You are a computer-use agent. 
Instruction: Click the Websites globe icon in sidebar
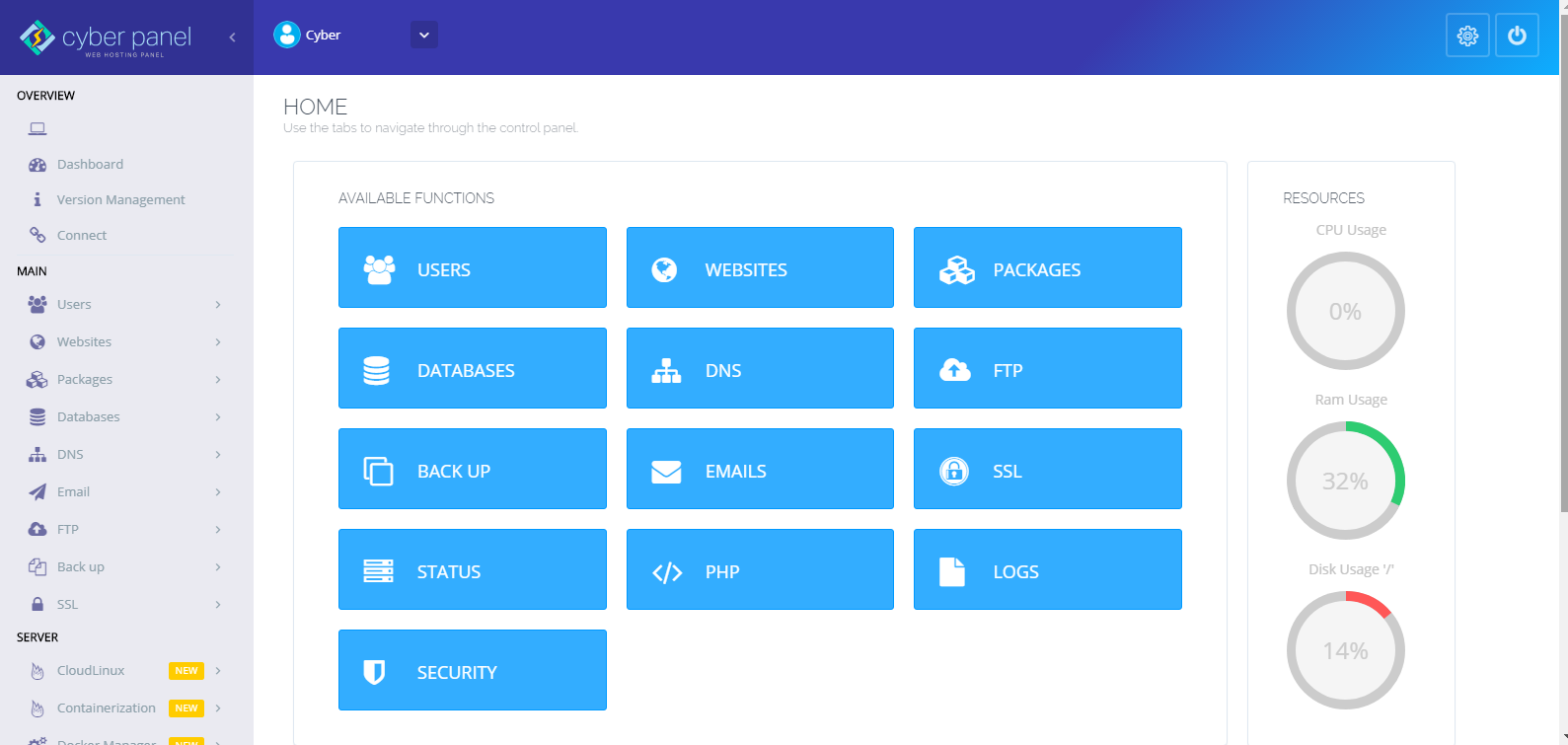pyautogui.click(x=37, y=341)
